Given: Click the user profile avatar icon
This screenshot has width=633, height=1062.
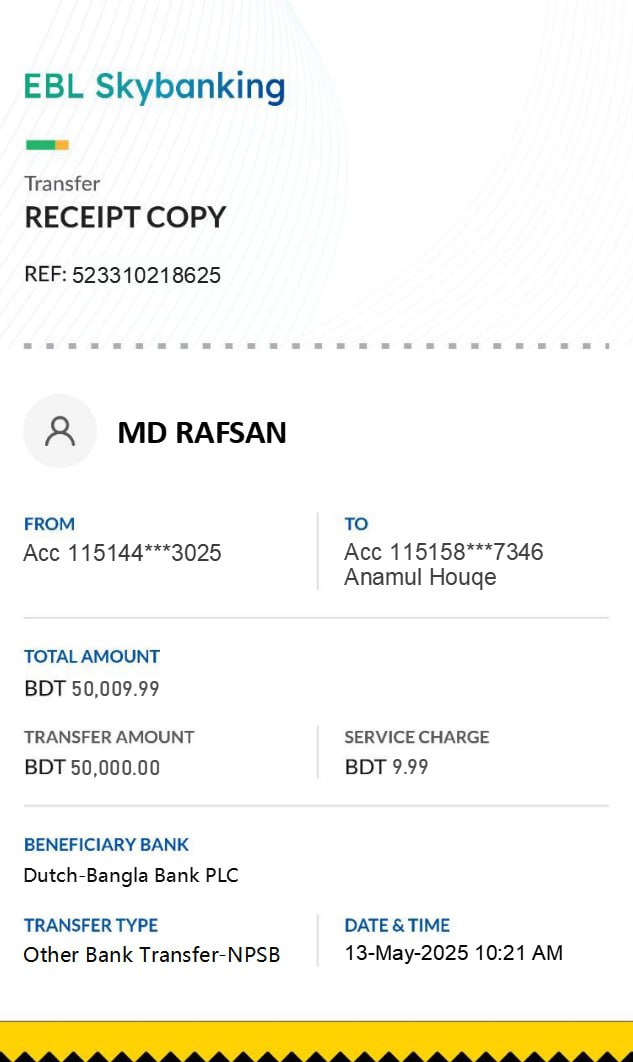Looking at the screenshot, I should pos(60,431).
